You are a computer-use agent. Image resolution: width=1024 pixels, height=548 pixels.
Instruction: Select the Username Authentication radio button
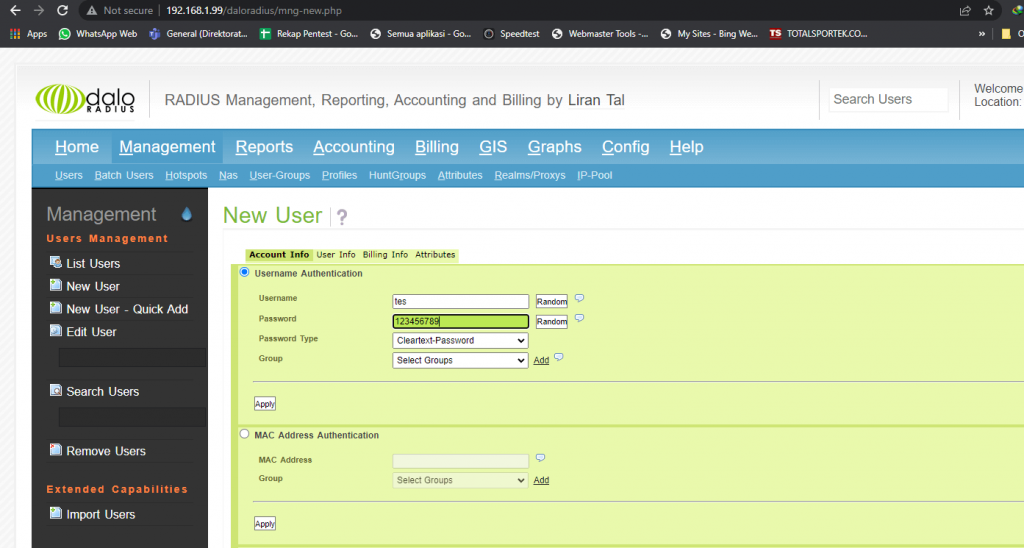pos(244,272)
